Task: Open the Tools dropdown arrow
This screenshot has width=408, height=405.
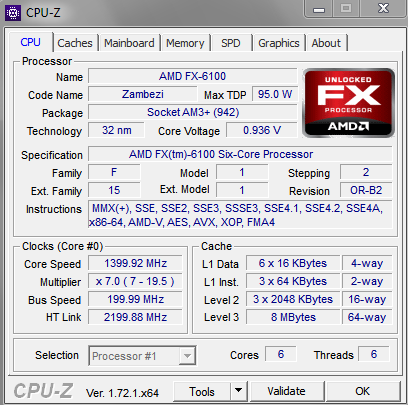Action: [238, 390]
